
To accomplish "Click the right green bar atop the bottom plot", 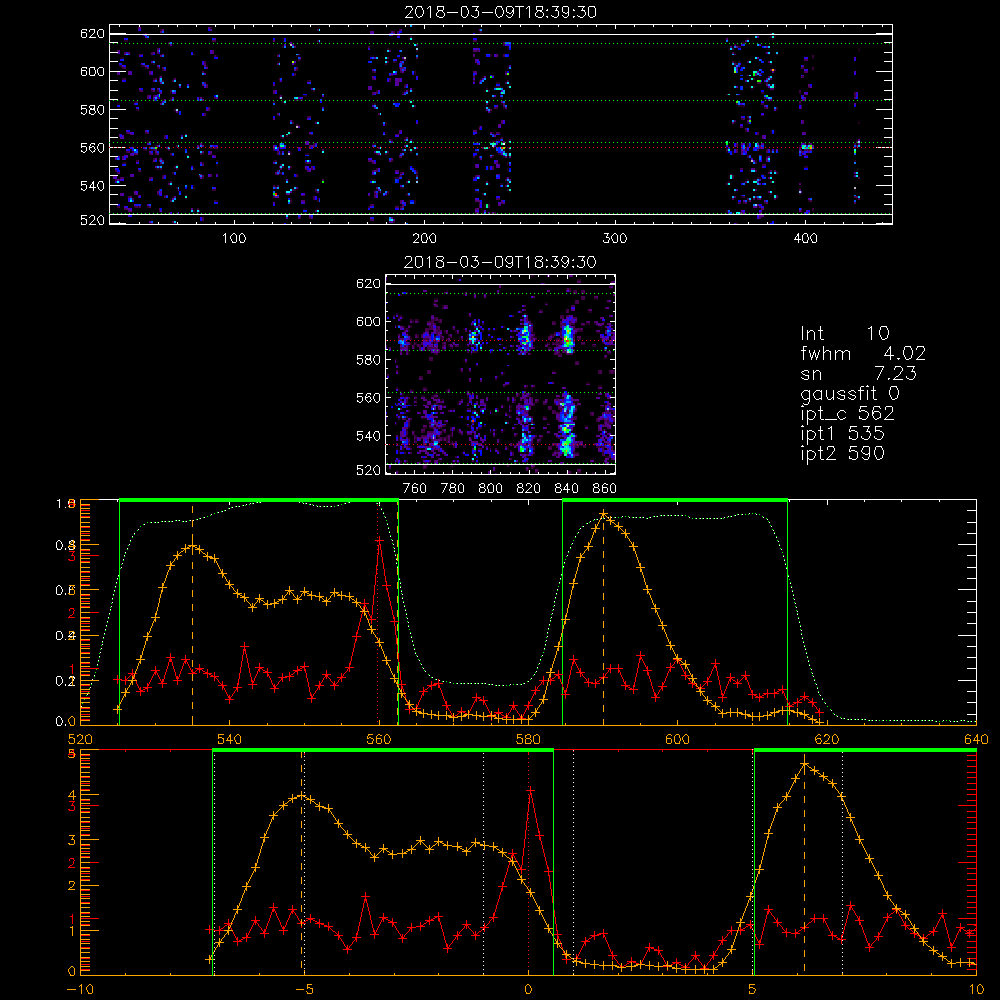I will click(x=865, y=751).
